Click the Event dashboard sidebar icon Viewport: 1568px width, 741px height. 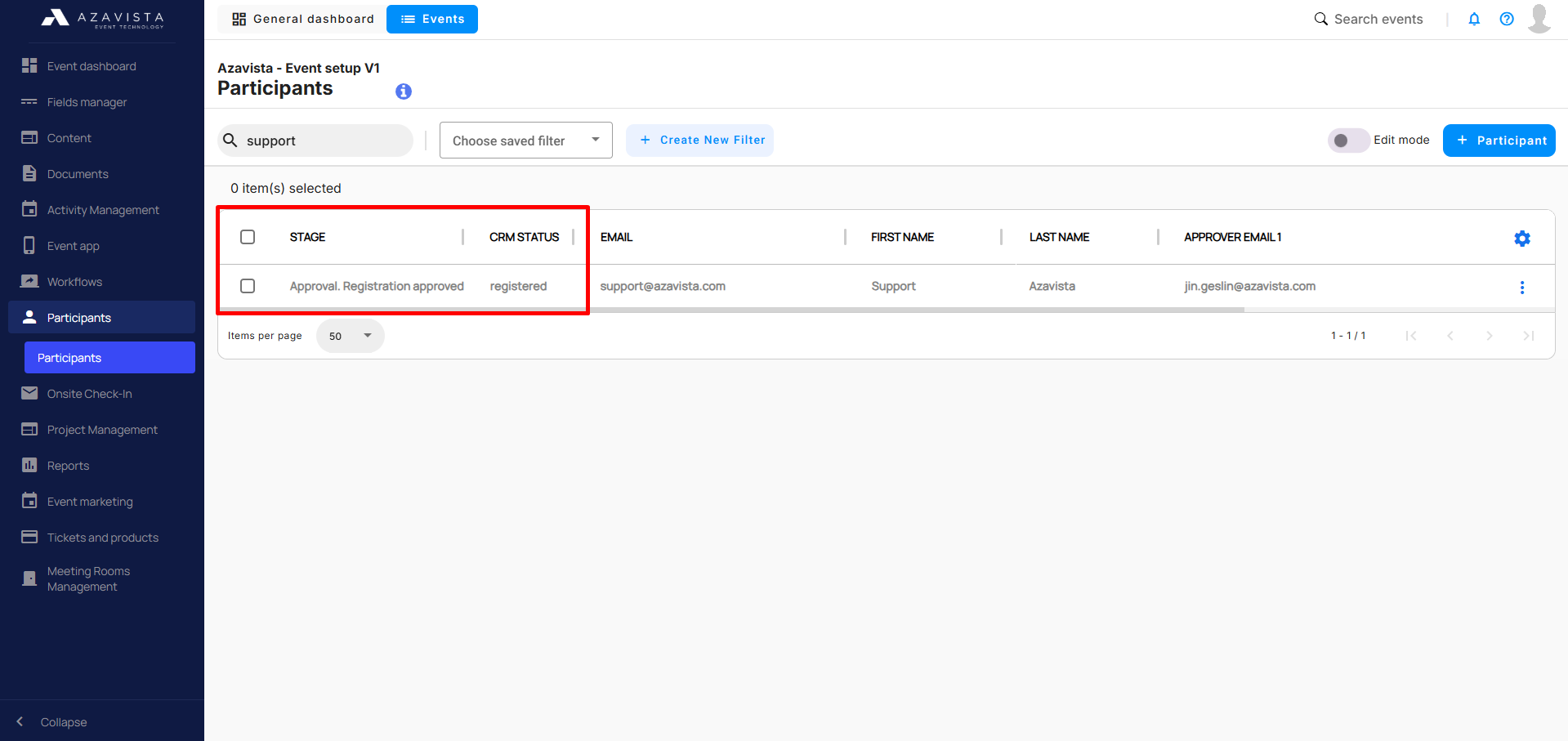(29, 65)
